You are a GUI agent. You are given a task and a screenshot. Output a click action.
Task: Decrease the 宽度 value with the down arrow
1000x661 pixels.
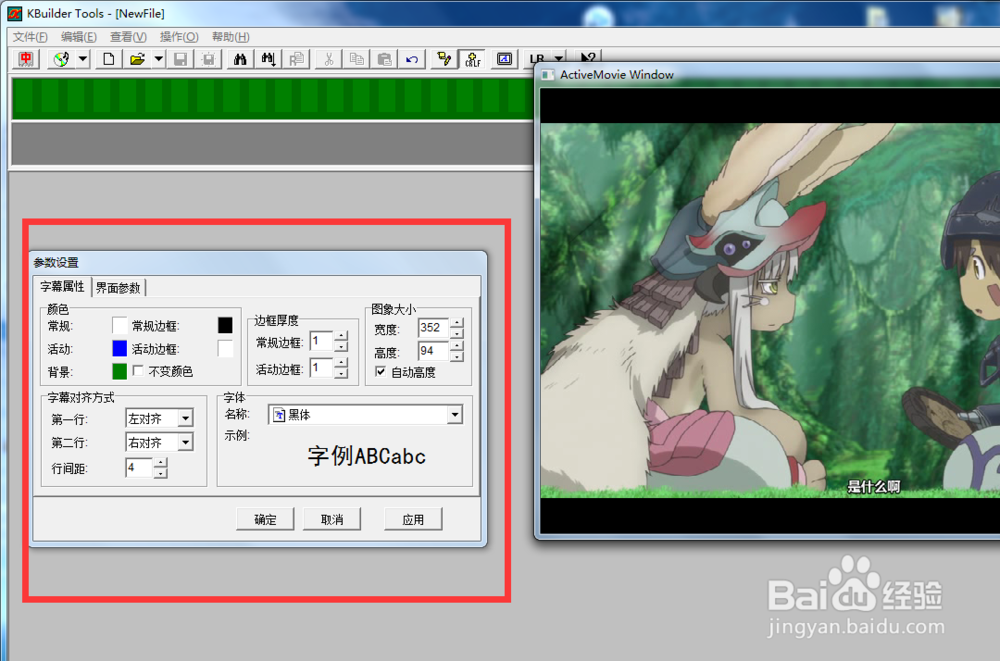click(x=457, y=334)
